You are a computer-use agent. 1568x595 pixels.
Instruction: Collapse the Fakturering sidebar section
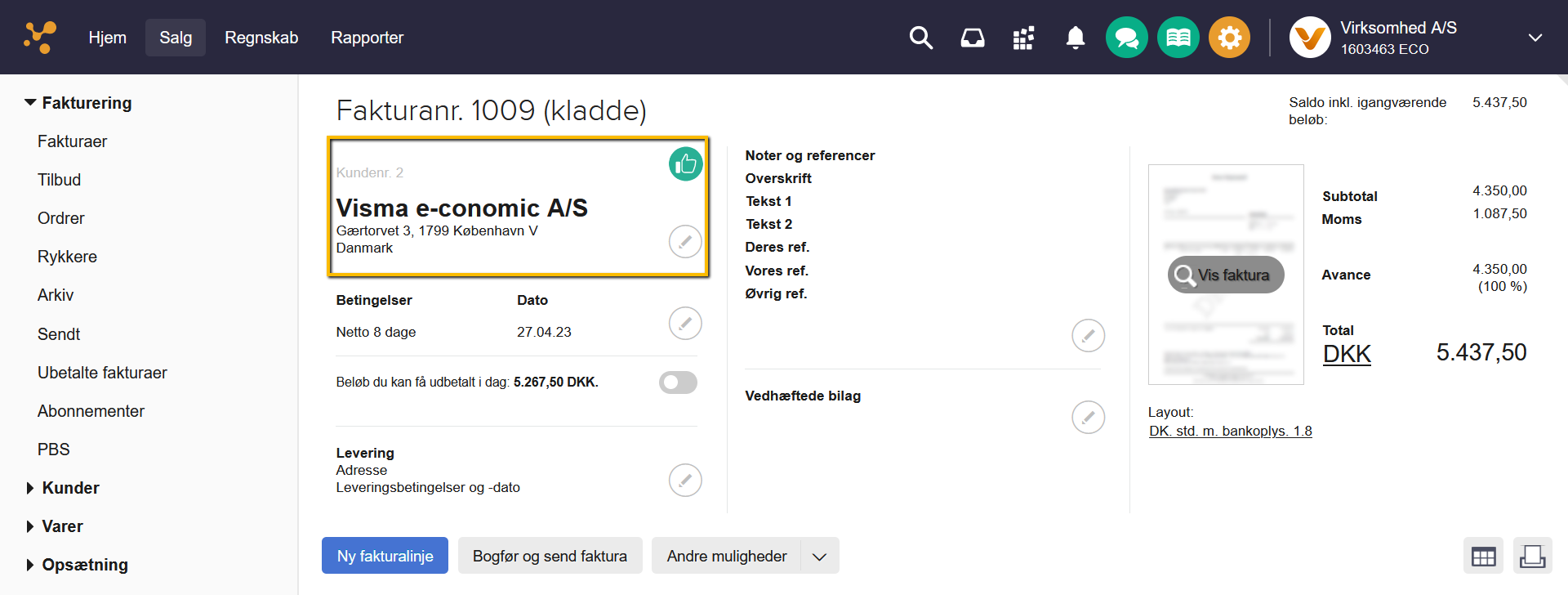pyautogui.click(x=31, y=103)
